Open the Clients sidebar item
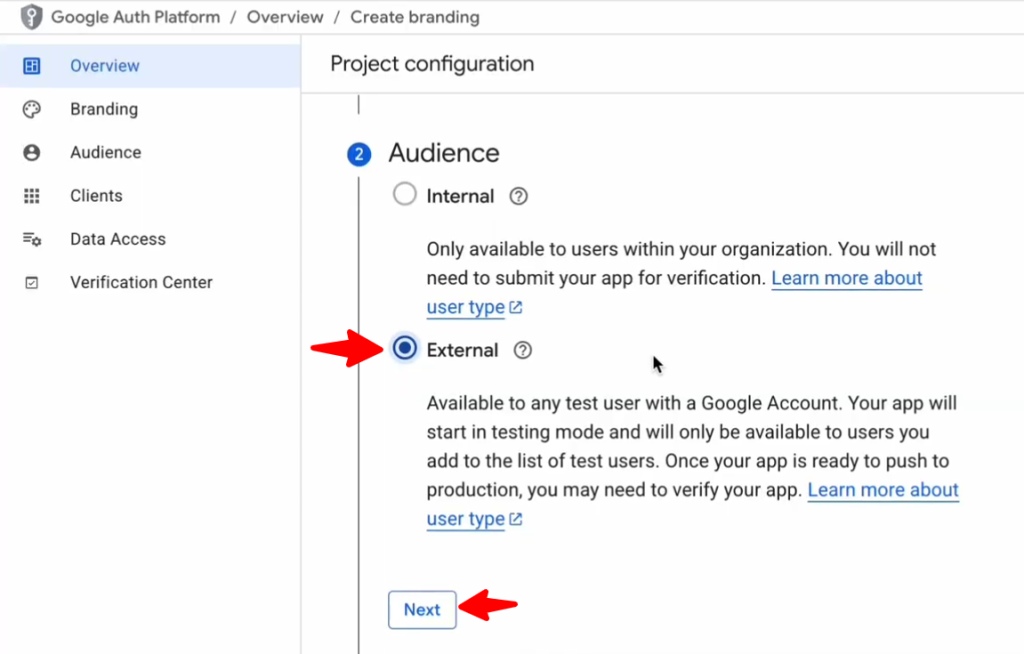Viewport: 1024px width, 654px height. pyautogui.click(x=96, y=196)
